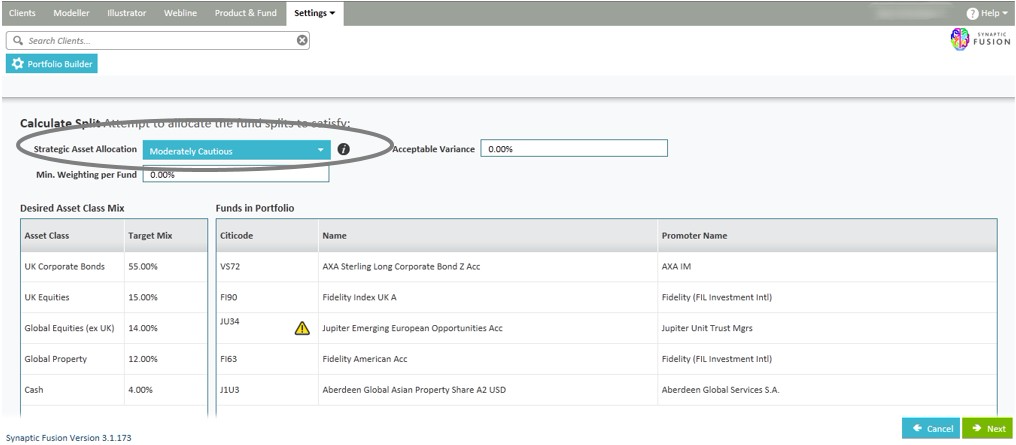Click the Target Mix column header
This screenshot has width=1016, height=445.
coord(165,236)
